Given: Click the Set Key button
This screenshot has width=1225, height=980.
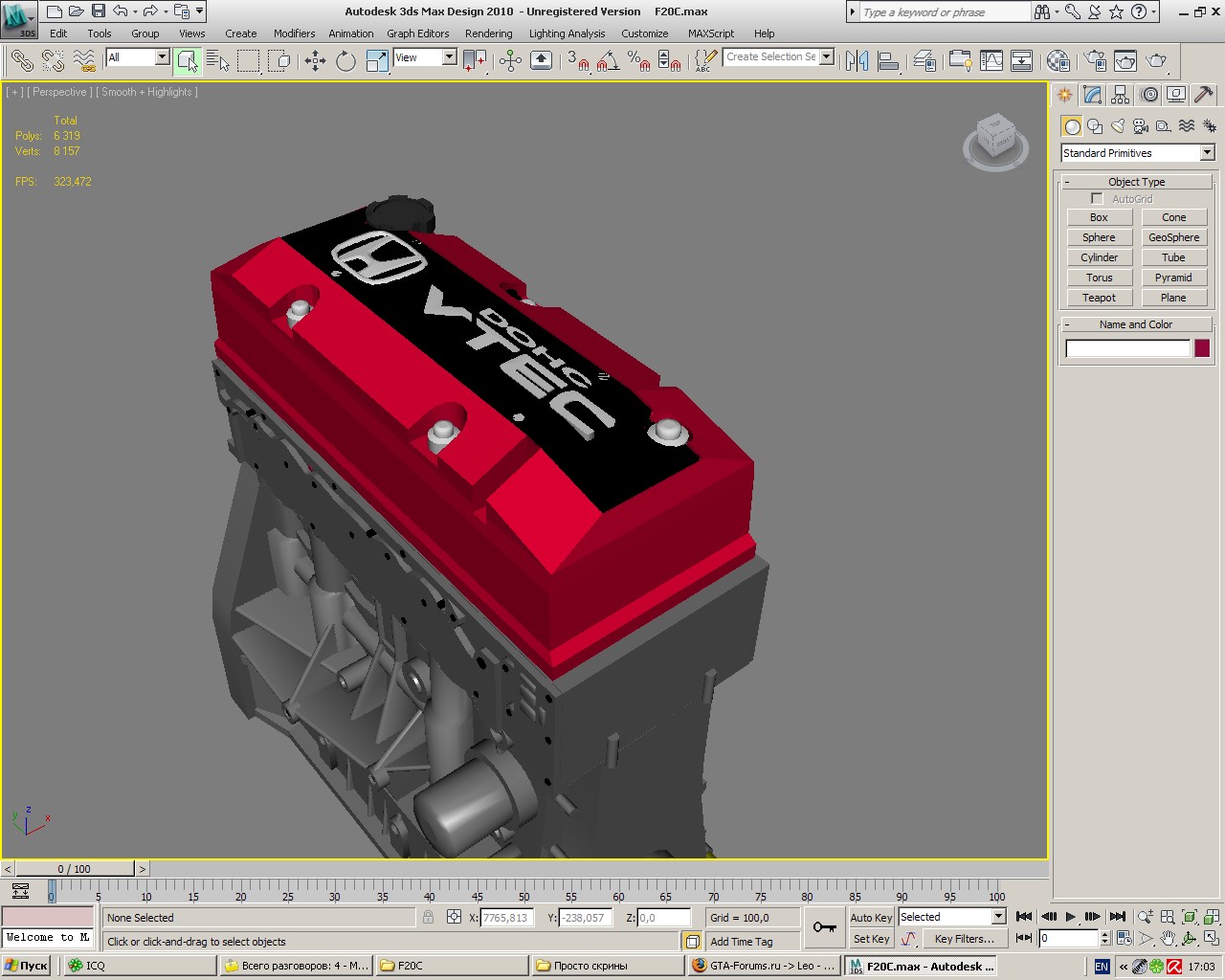Looking at the screenshot, I should (871, 939).
